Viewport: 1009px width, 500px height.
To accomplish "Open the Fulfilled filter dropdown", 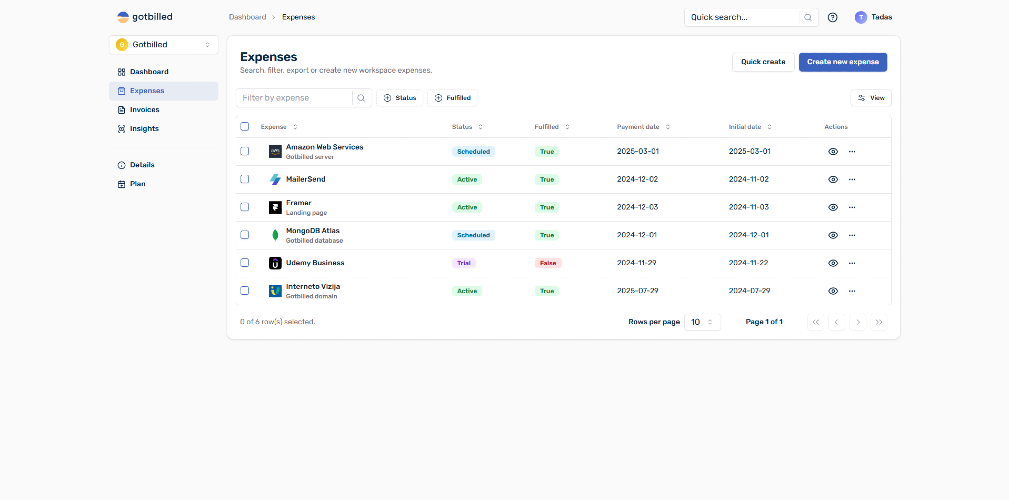I will [452, 98].
